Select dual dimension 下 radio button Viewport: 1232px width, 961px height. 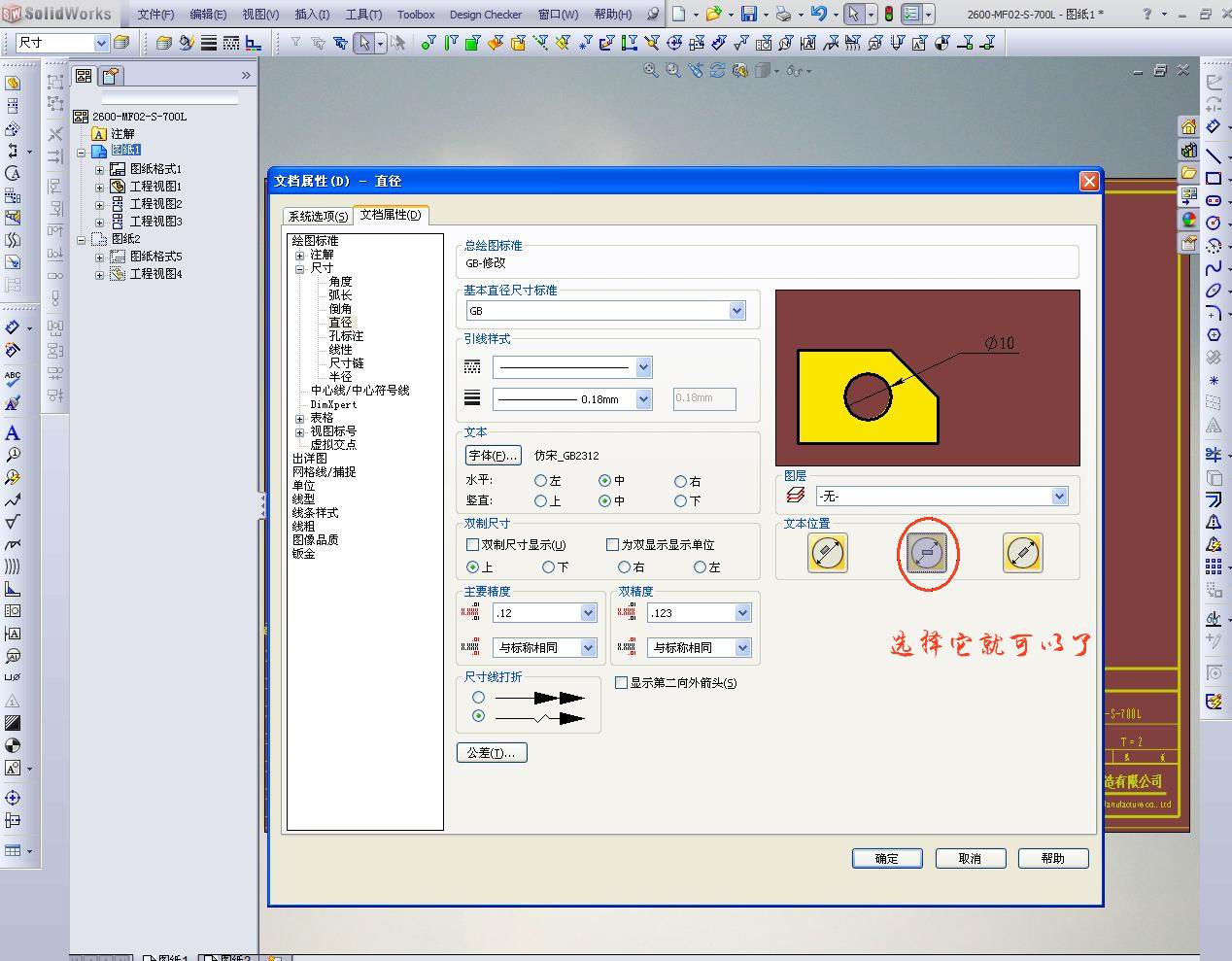548,567
